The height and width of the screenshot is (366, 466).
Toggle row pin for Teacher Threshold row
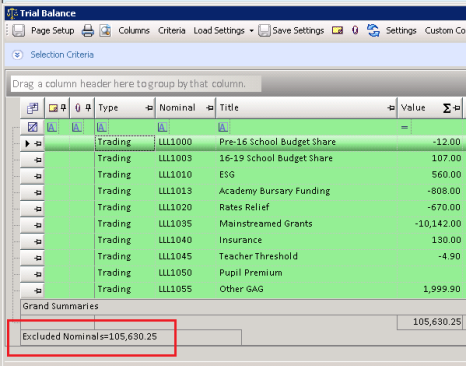coord(38,258)
